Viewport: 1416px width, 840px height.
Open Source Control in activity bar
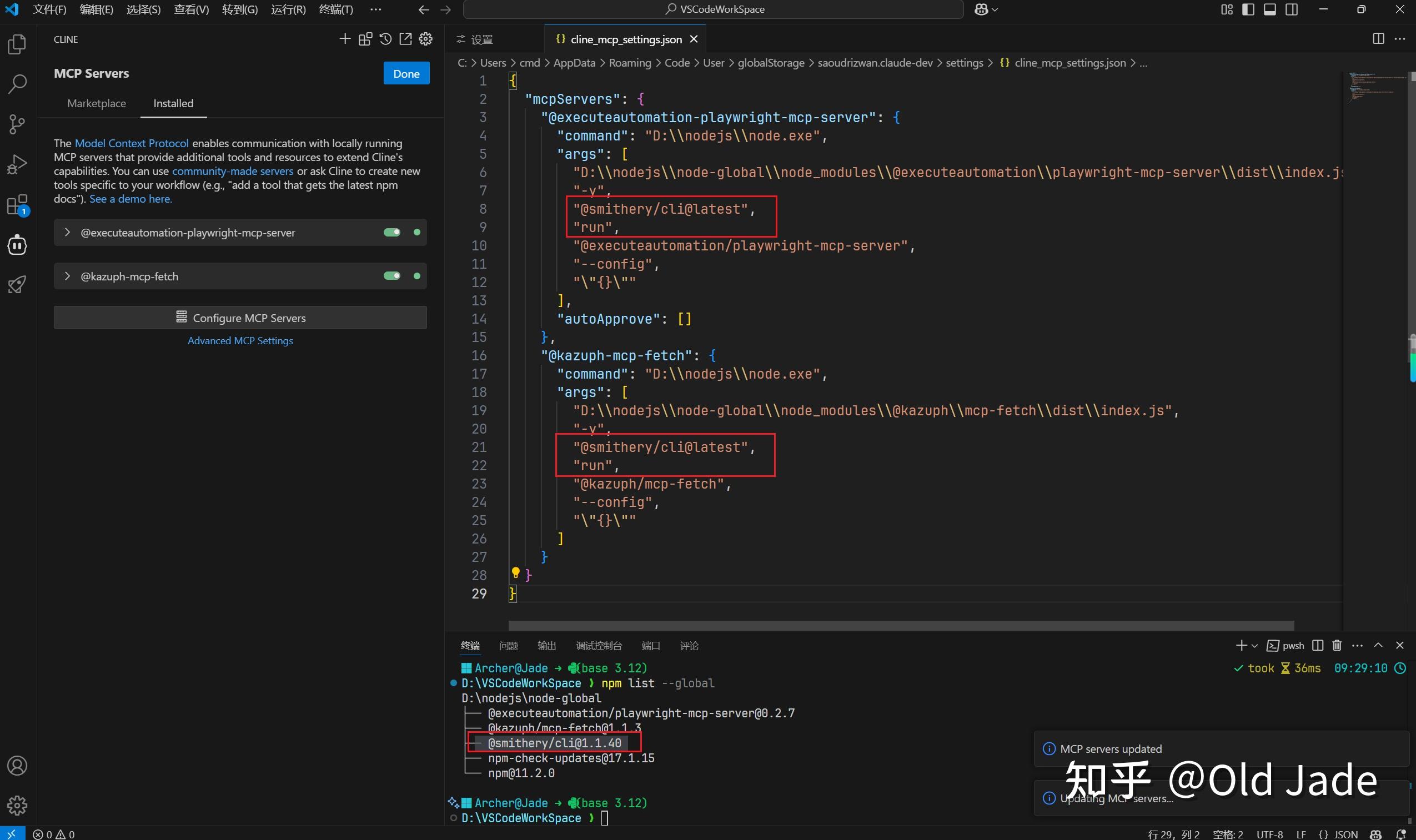(17, 124)
